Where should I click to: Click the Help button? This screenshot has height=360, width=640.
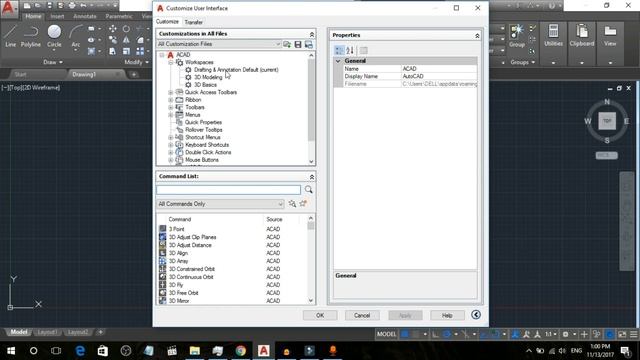point(447,315)
